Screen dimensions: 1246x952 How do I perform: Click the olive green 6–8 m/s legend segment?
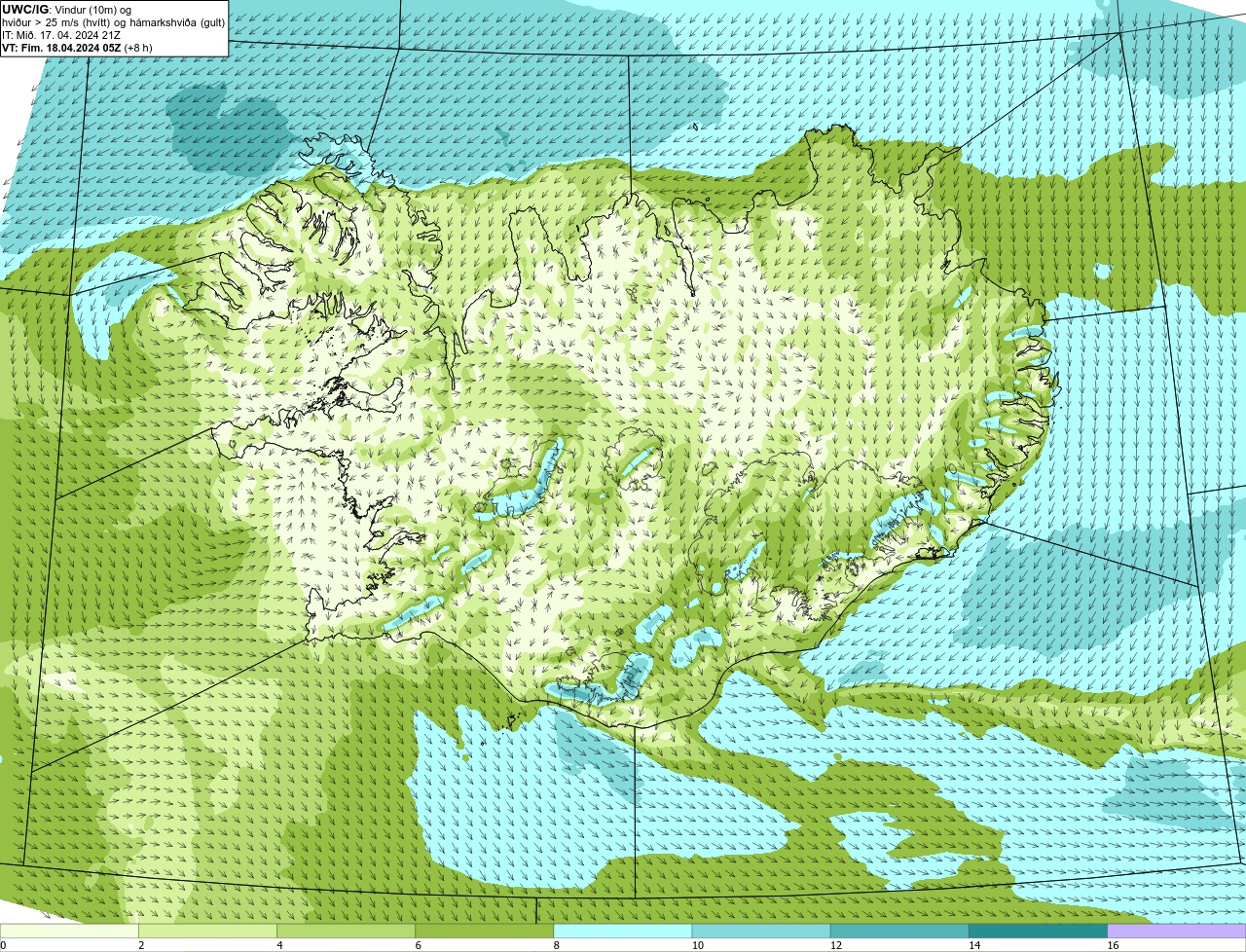click(x=485, y=931)
